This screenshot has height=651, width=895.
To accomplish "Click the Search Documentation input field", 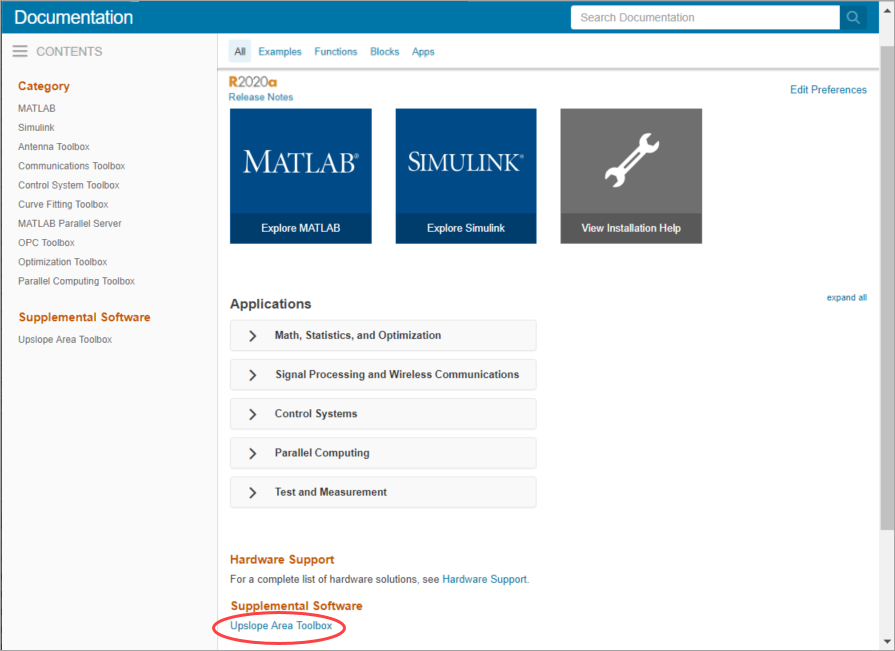I will (705, 18).
